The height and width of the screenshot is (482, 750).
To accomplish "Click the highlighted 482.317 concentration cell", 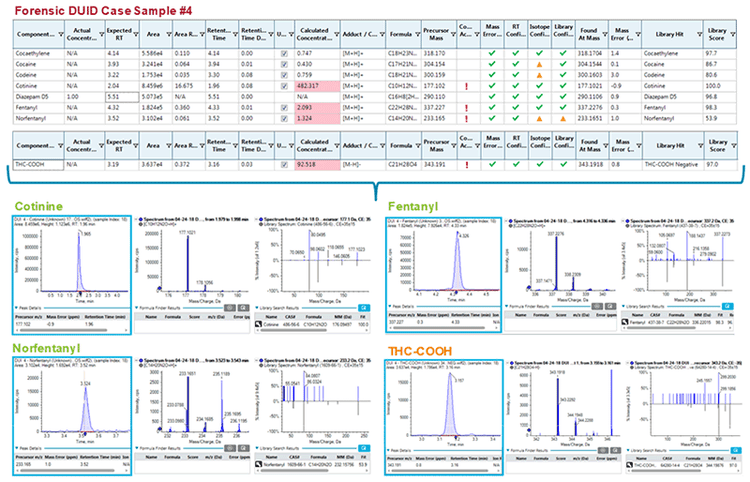I will click(x=316, y=85).
